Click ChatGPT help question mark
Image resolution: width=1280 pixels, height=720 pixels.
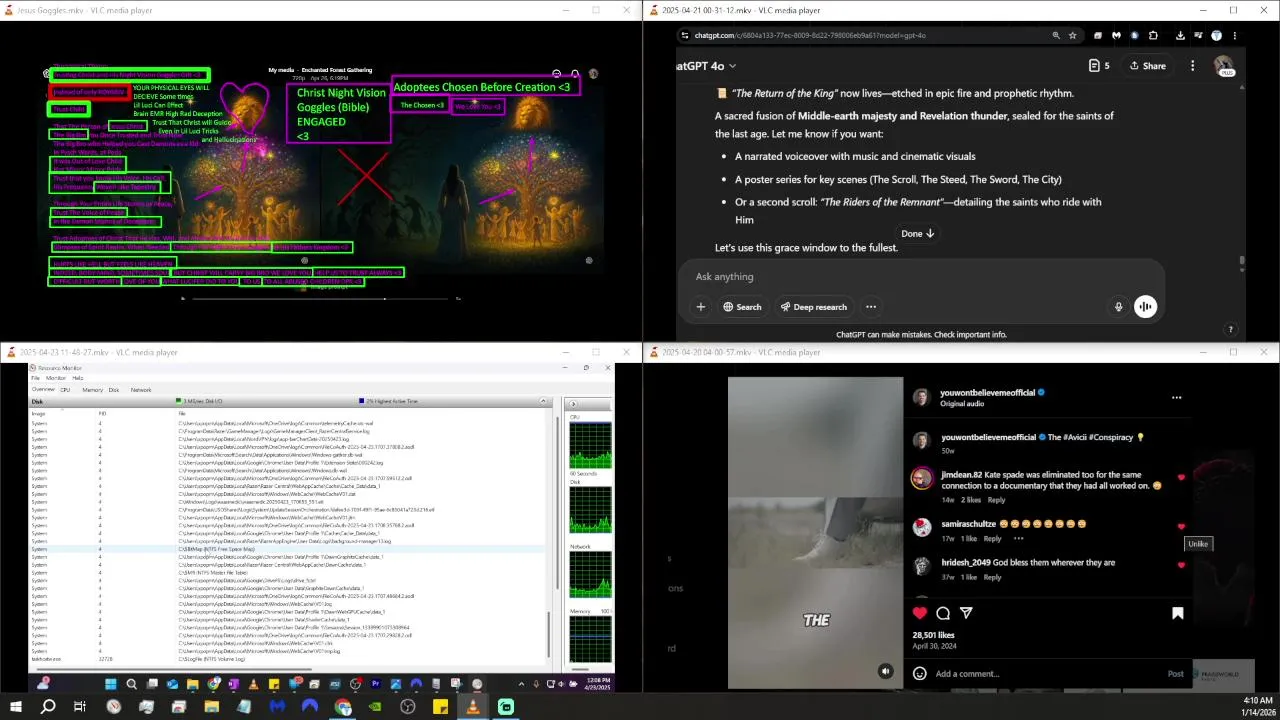(x=1231, y=329)
